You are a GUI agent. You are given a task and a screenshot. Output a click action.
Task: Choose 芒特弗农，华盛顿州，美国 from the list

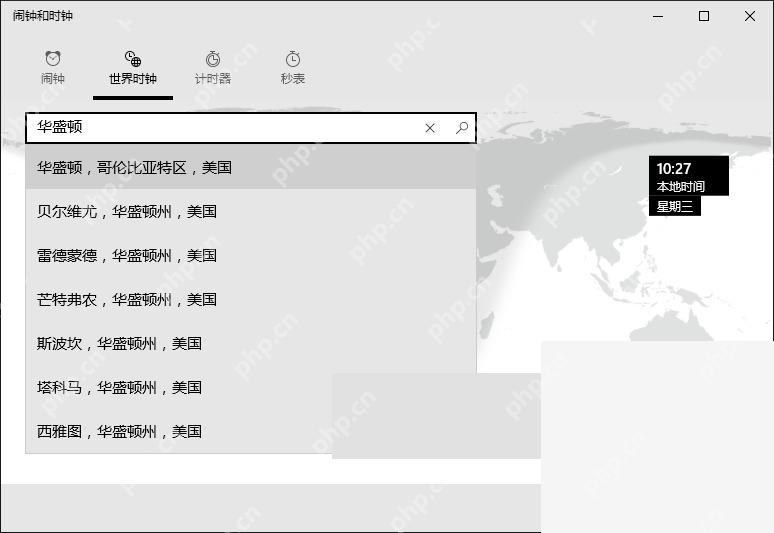(x=251, y=299)
